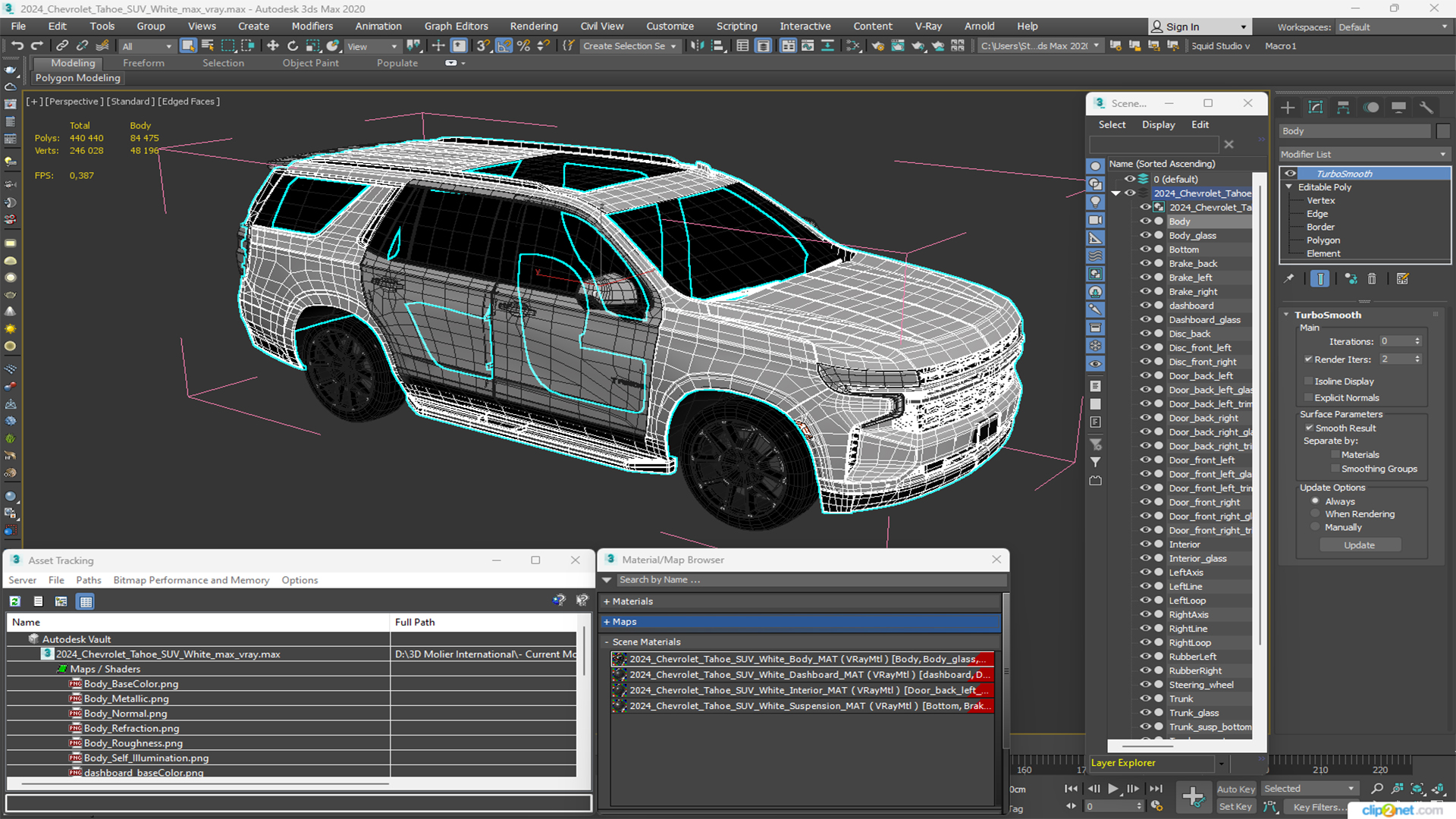Click the Auto Key button

(x=1236, y=789)
